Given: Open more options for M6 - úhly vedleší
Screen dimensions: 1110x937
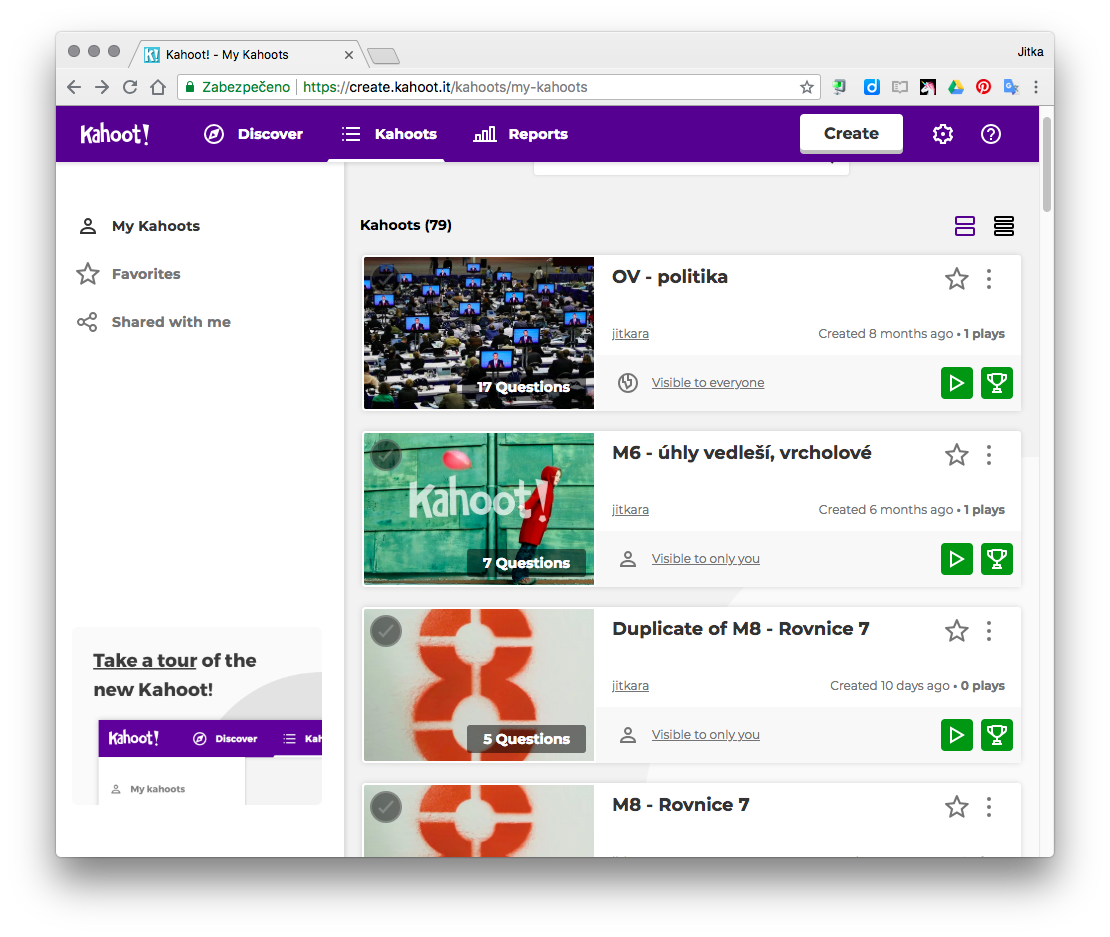Looking at the screenshot, I should click(989, 455).
